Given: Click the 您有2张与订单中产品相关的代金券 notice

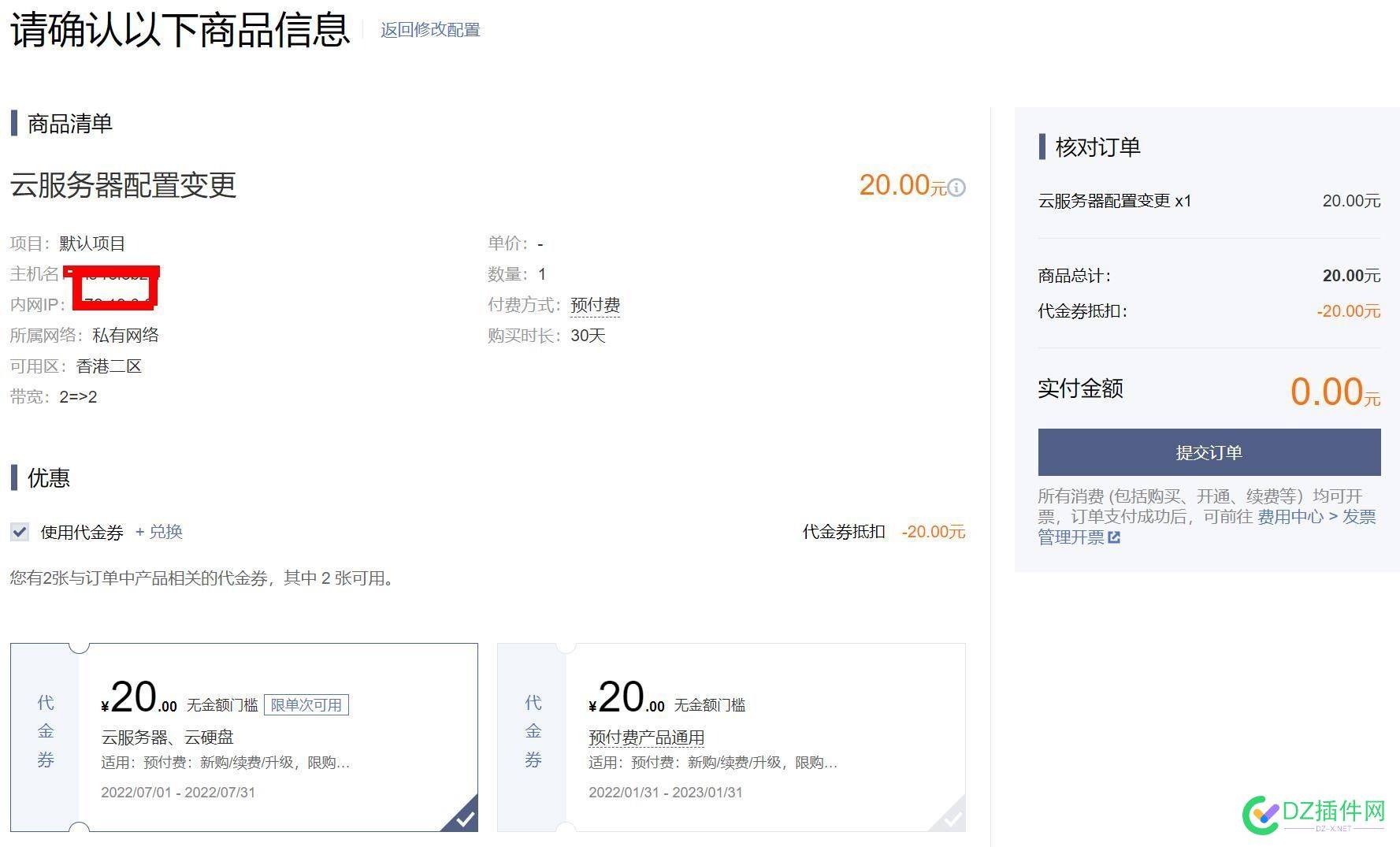Looking at the screenshot, I should 203,578.
